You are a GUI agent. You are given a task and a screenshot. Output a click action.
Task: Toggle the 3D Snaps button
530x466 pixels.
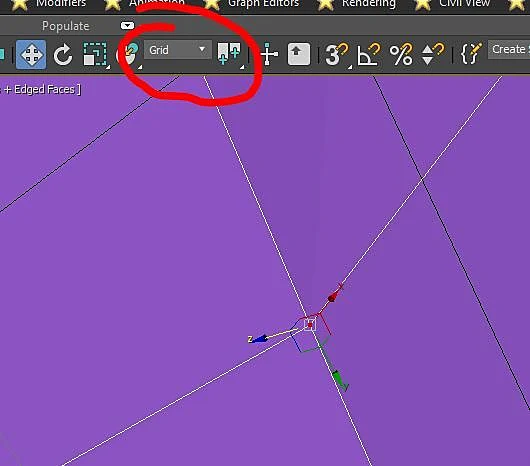click(x=337, y=54)
